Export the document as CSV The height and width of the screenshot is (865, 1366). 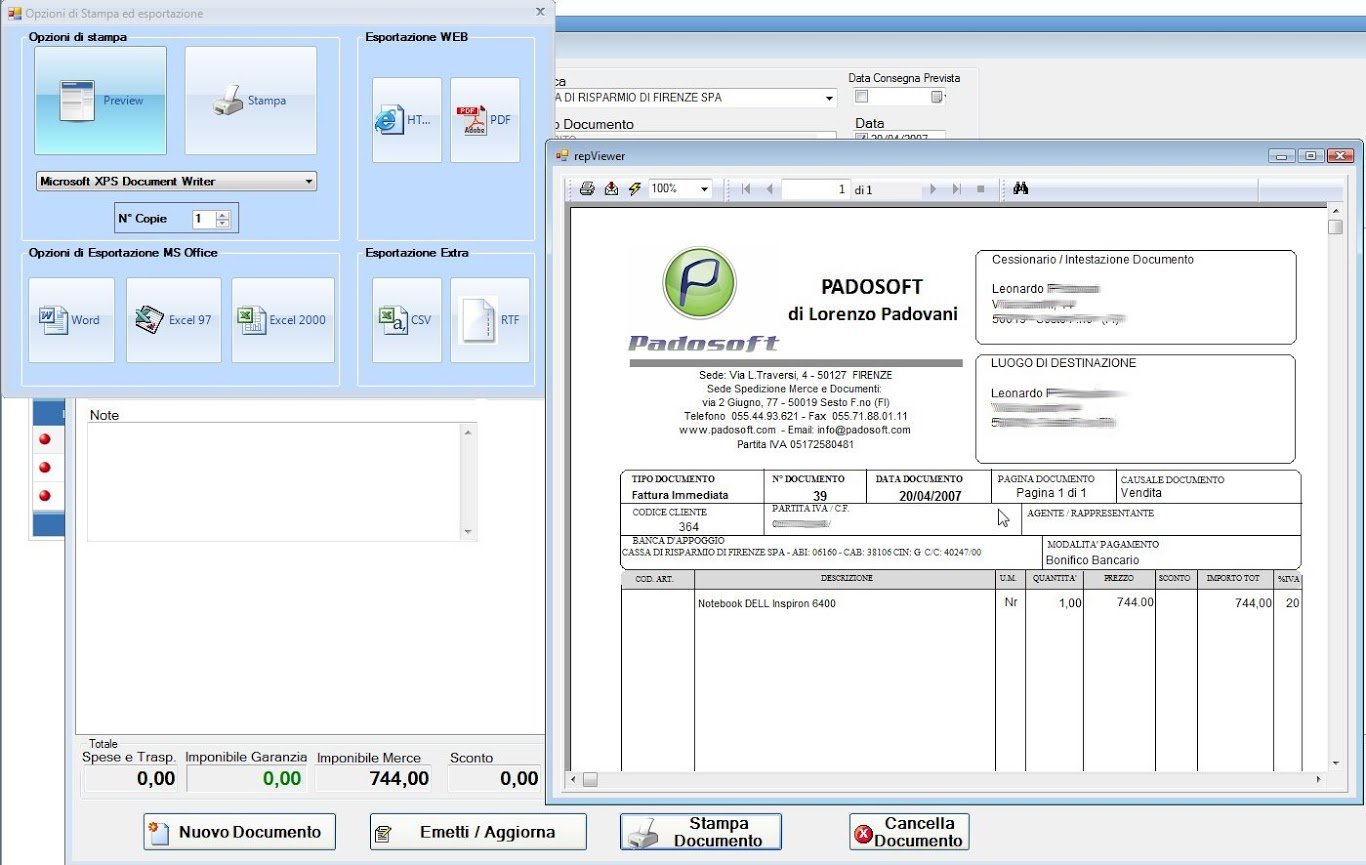pyautogui.click(x=407, y=320)
